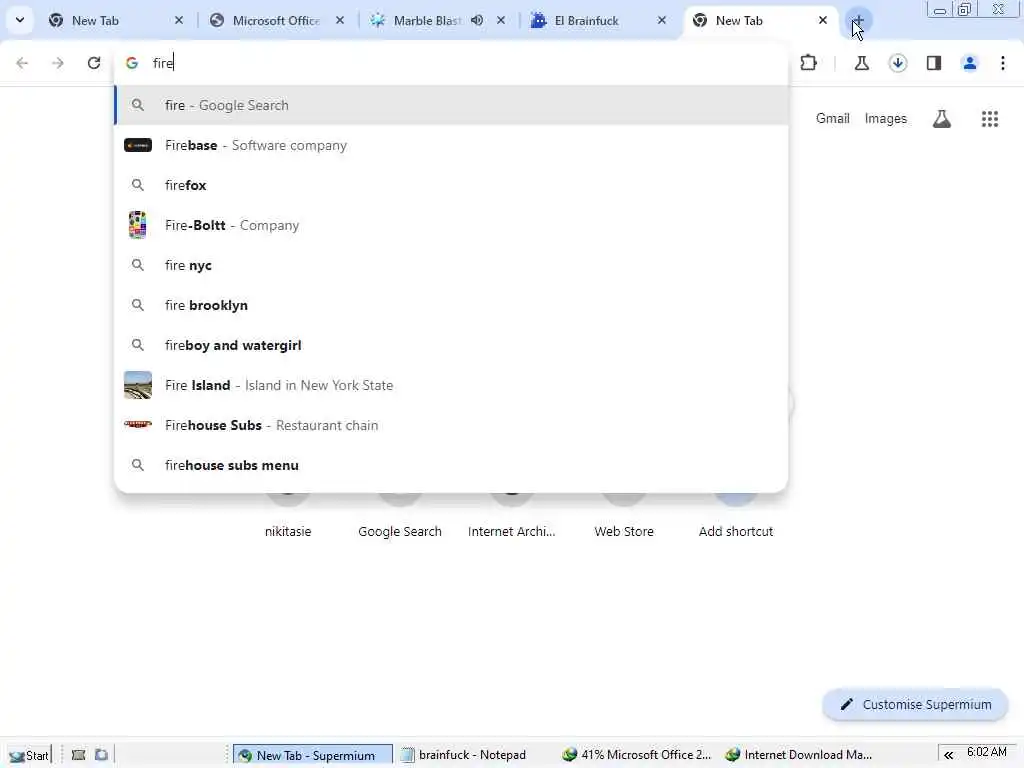Open Images link

(886, 118)
